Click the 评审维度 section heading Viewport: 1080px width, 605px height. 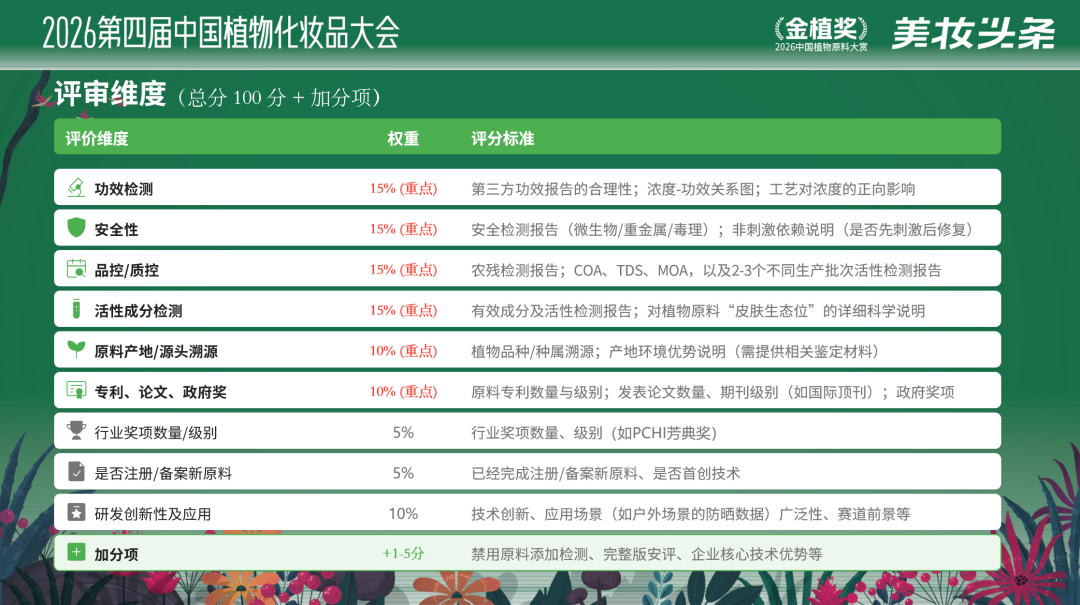[x=110, y=94]
